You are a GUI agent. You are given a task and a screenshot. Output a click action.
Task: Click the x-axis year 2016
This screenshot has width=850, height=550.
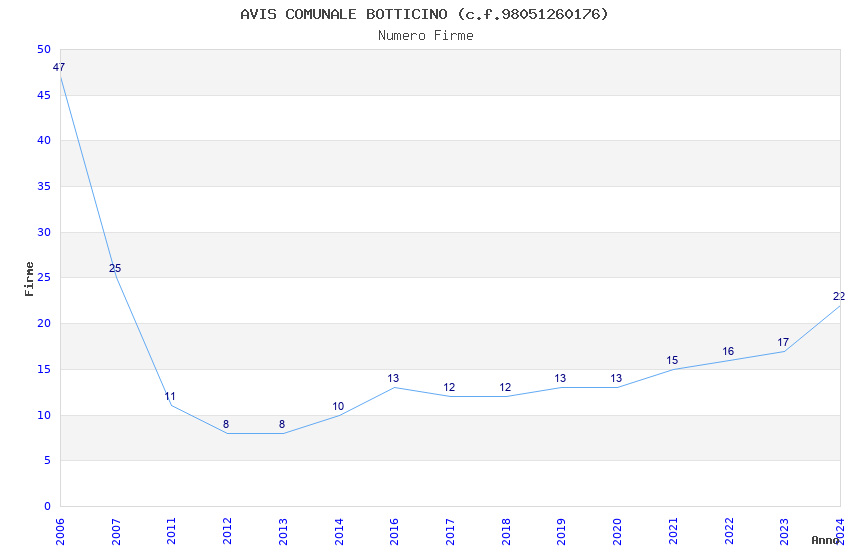click(x=394, y=531)
